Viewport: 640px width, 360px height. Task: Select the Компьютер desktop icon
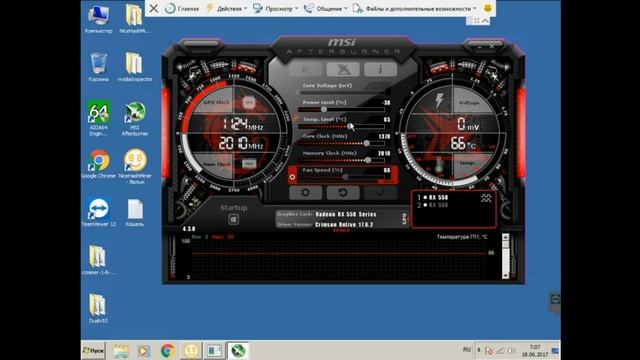tap(98, 19)
